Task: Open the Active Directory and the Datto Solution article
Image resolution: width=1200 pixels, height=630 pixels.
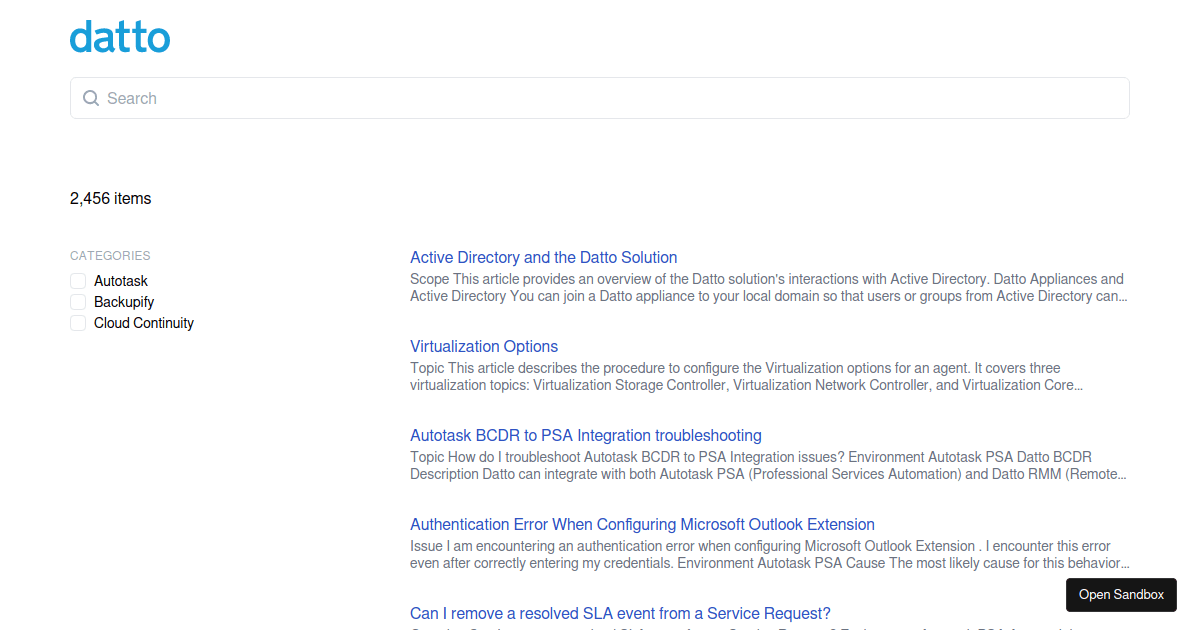Action: (543, 257)
